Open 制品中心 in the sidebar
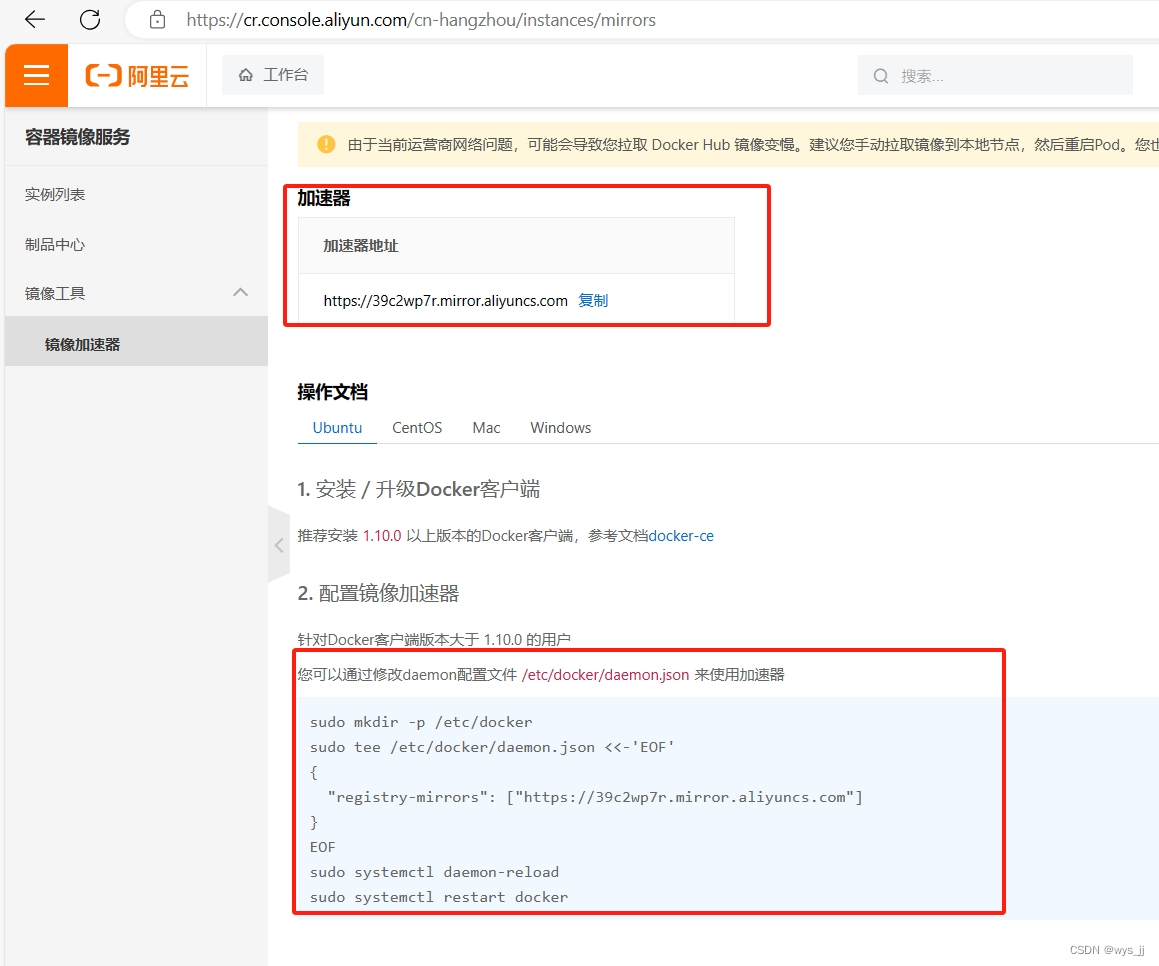1159x966 pixels. [x=55, y=245]
